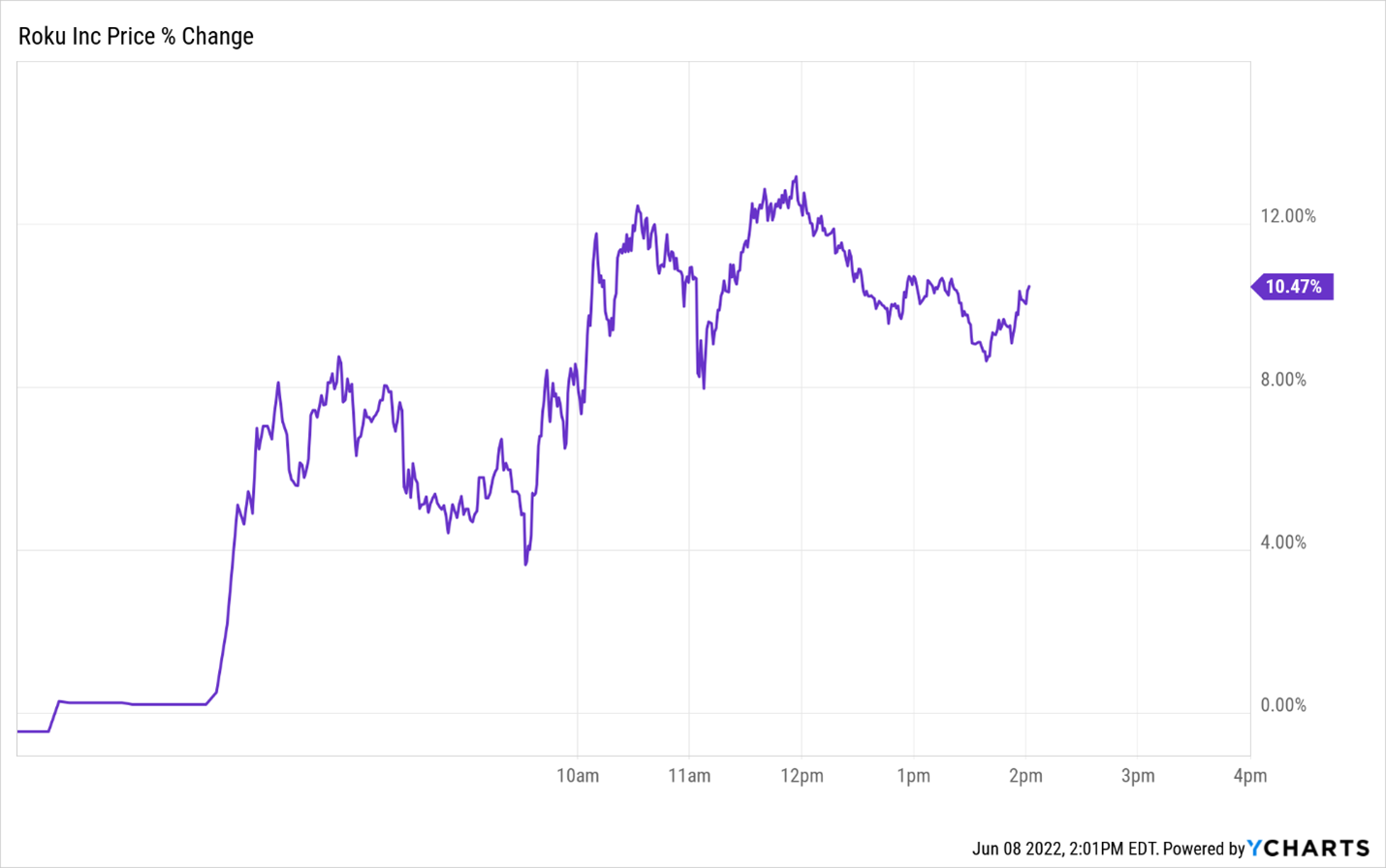The width and height of the screenshot is (1386, 868).
Task: Click the highest peak of the line near 12pm
Action: [796, 177]
